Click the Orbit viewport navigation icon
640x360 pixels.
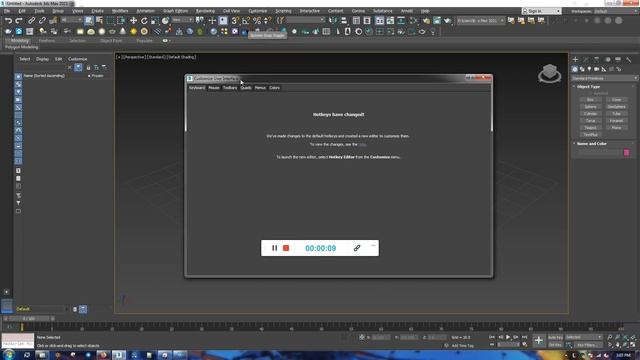pyautogui.click(x=625, y=345)
